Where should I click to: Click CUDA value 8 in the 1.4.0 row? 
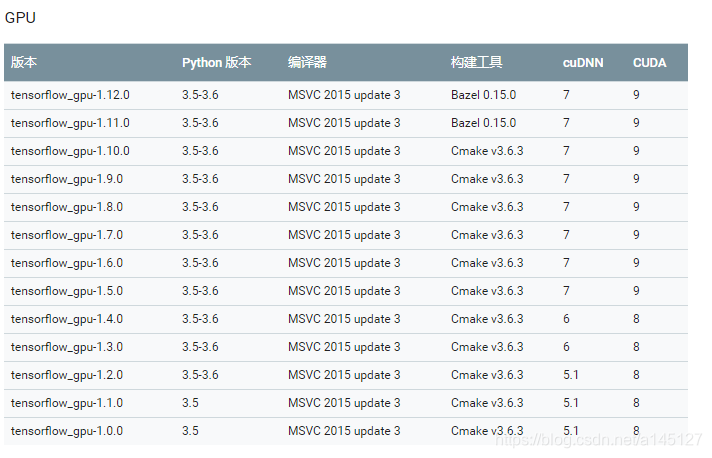click(636, 319)
